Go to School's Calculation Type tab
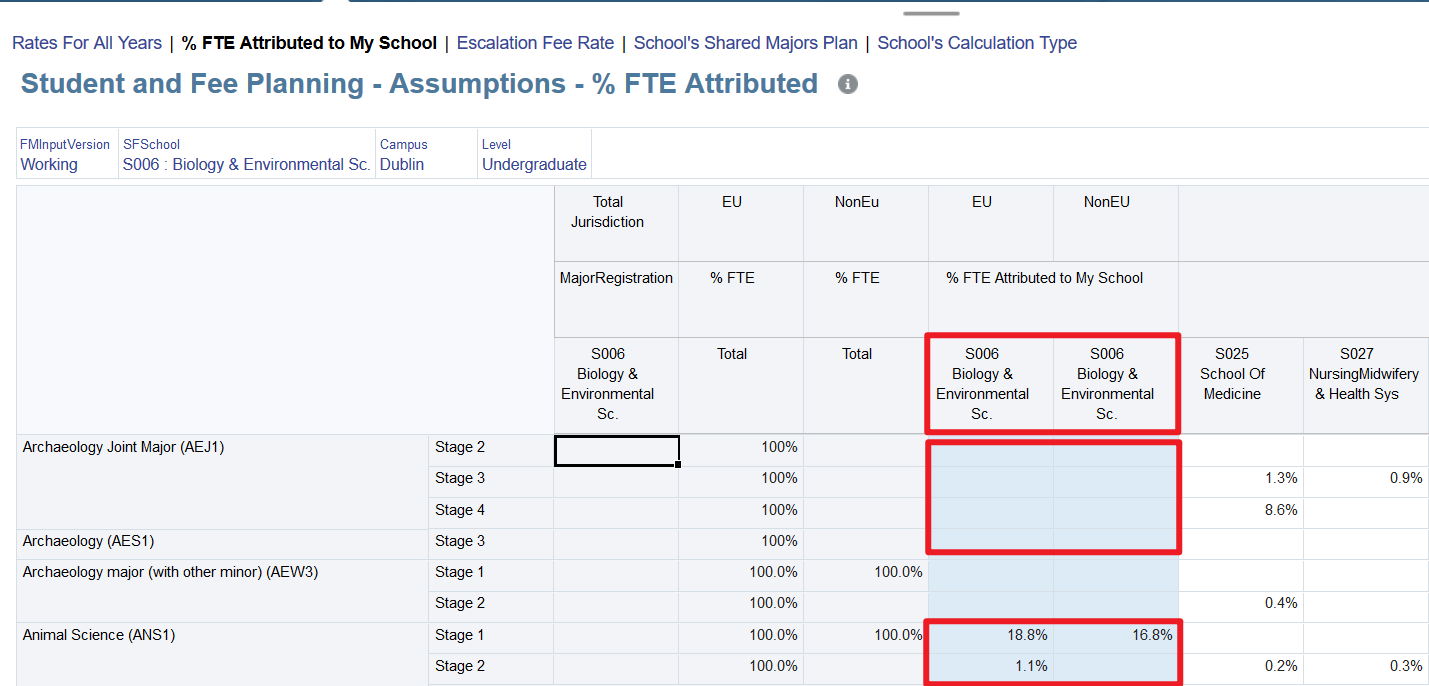The height and width of the screenshot is (686, 1429). point(977,43)
